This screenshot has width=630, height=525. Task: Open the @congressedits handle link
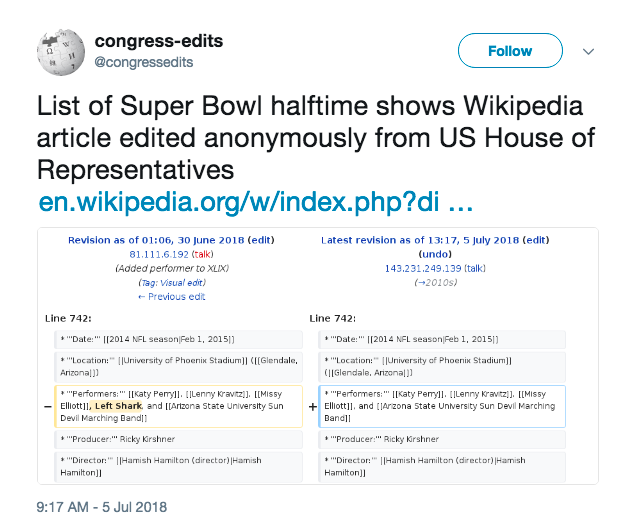[143, 62]
